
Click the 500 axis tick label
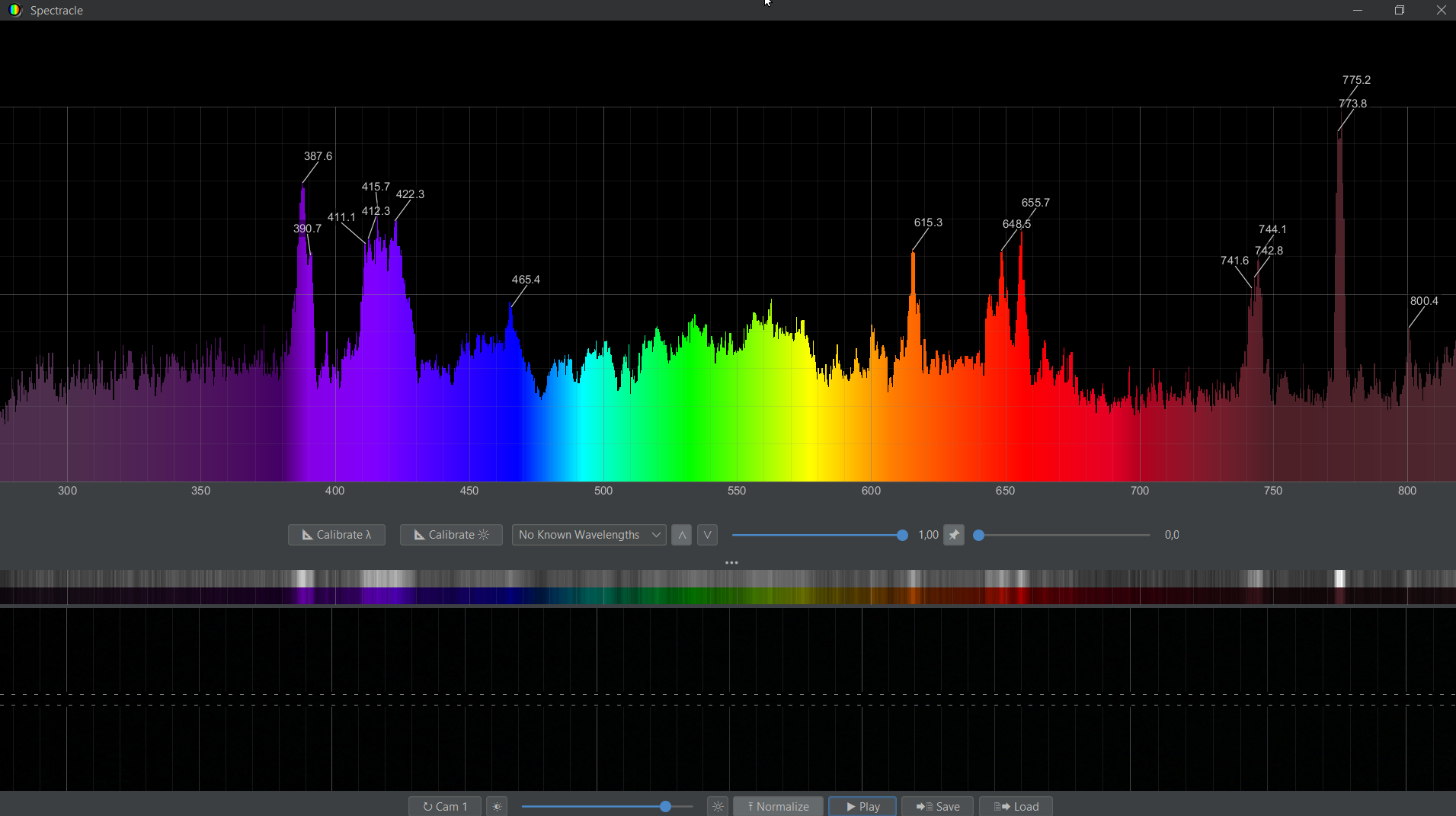point(603,491)
